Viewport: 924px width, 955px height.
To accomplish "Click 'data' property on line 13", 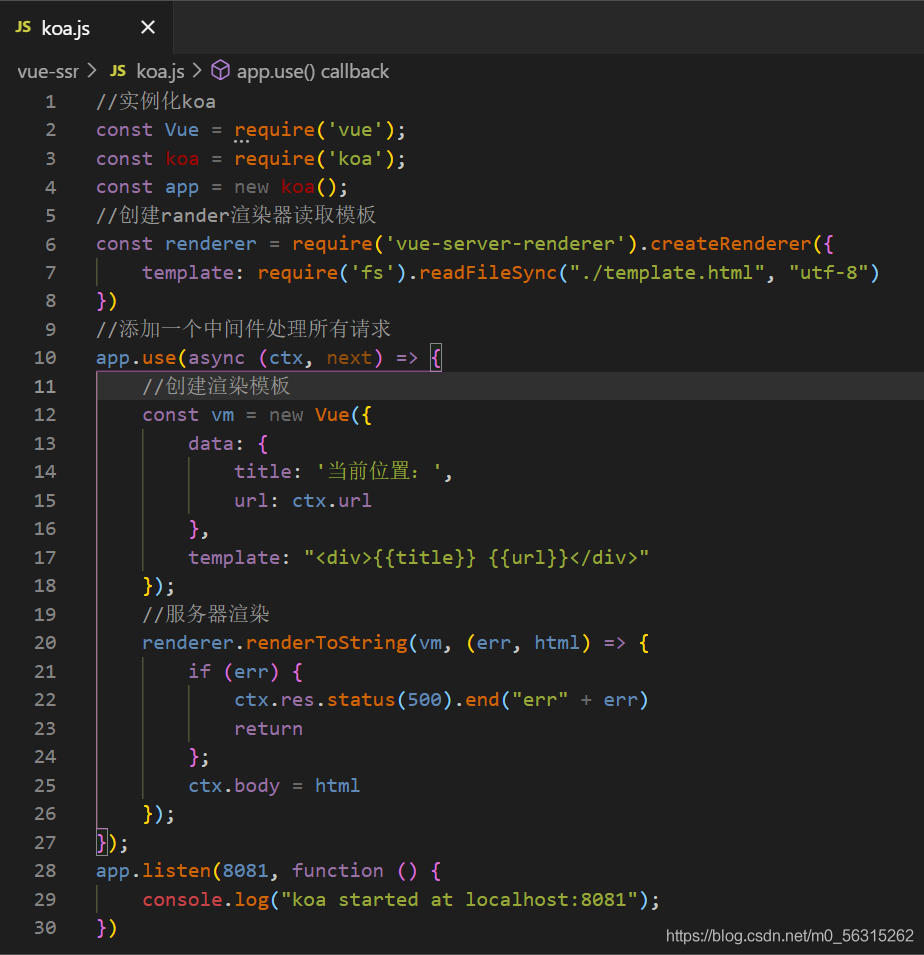I will pyautogui.click(x=211, y=443).
